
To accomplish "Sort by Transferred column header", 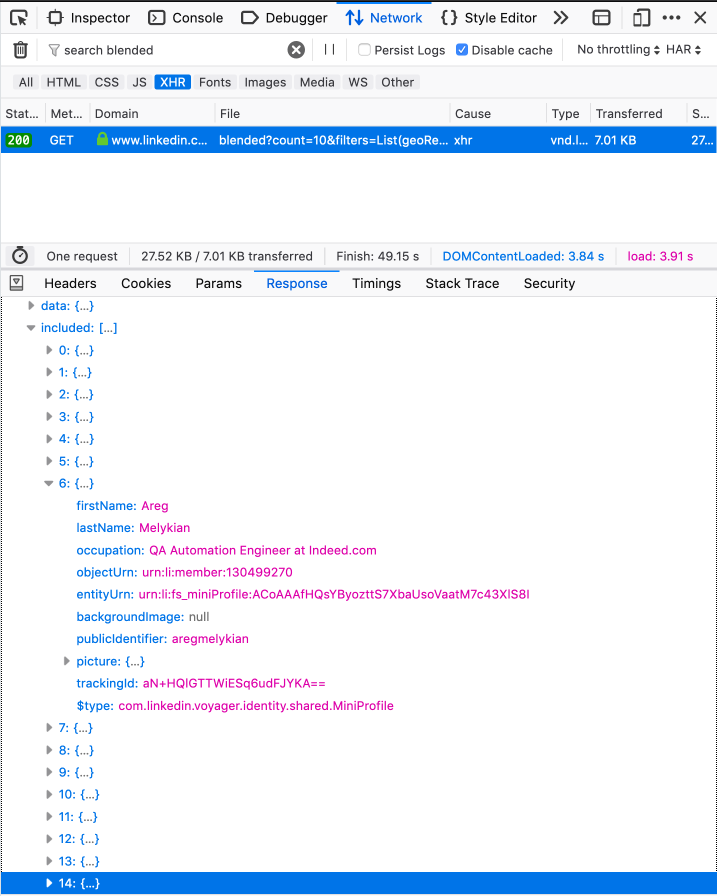I will pyautogui.click(x=639, y=114).
